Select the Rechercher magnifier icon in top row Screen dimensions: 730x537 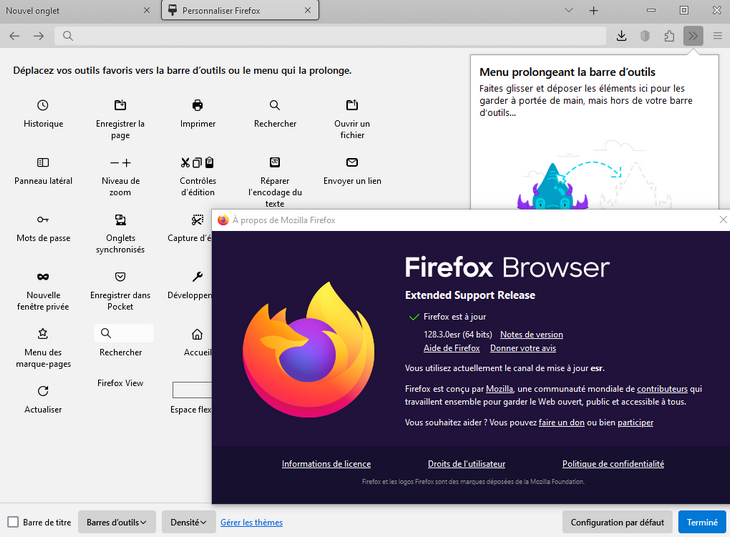tap(275, 105)
